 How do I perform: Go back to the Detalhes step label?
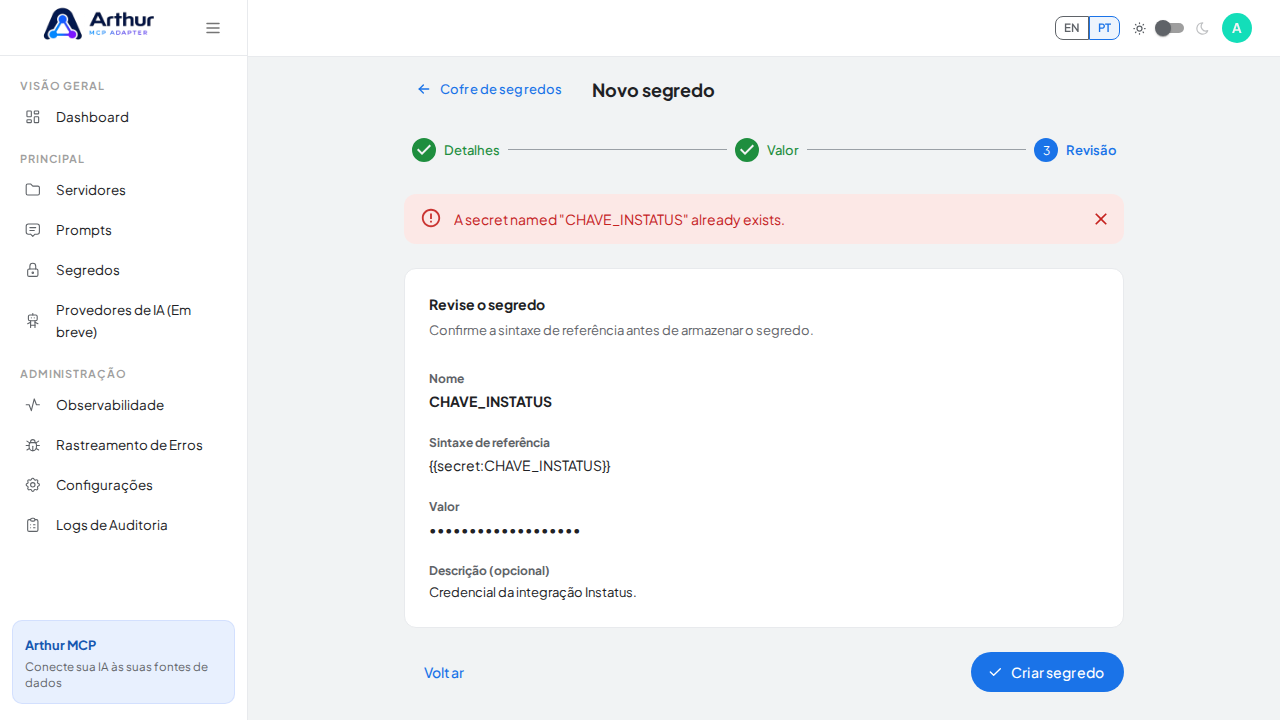click(472, 150)
